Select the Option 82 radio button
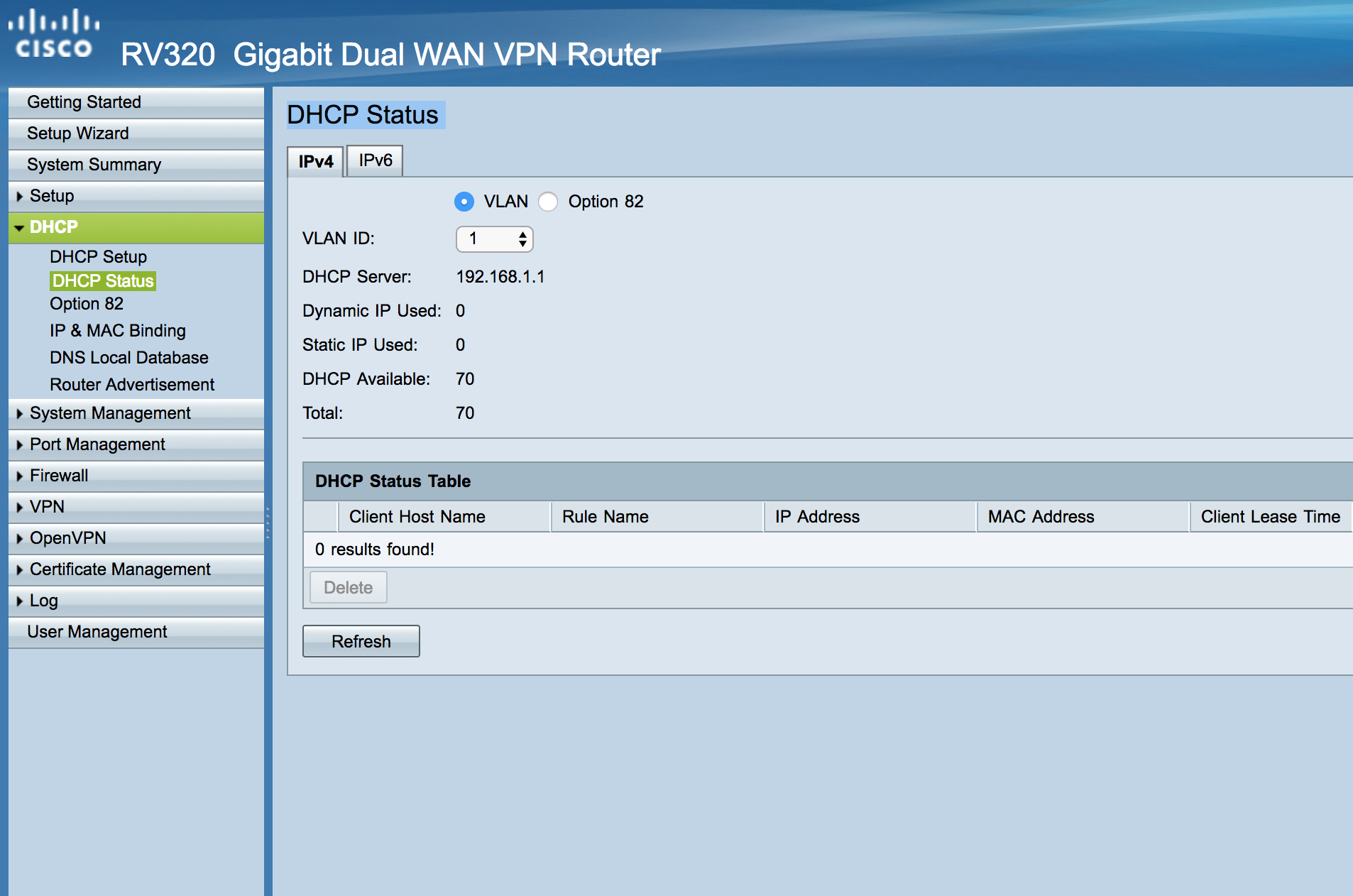 [x=548, y=202]
